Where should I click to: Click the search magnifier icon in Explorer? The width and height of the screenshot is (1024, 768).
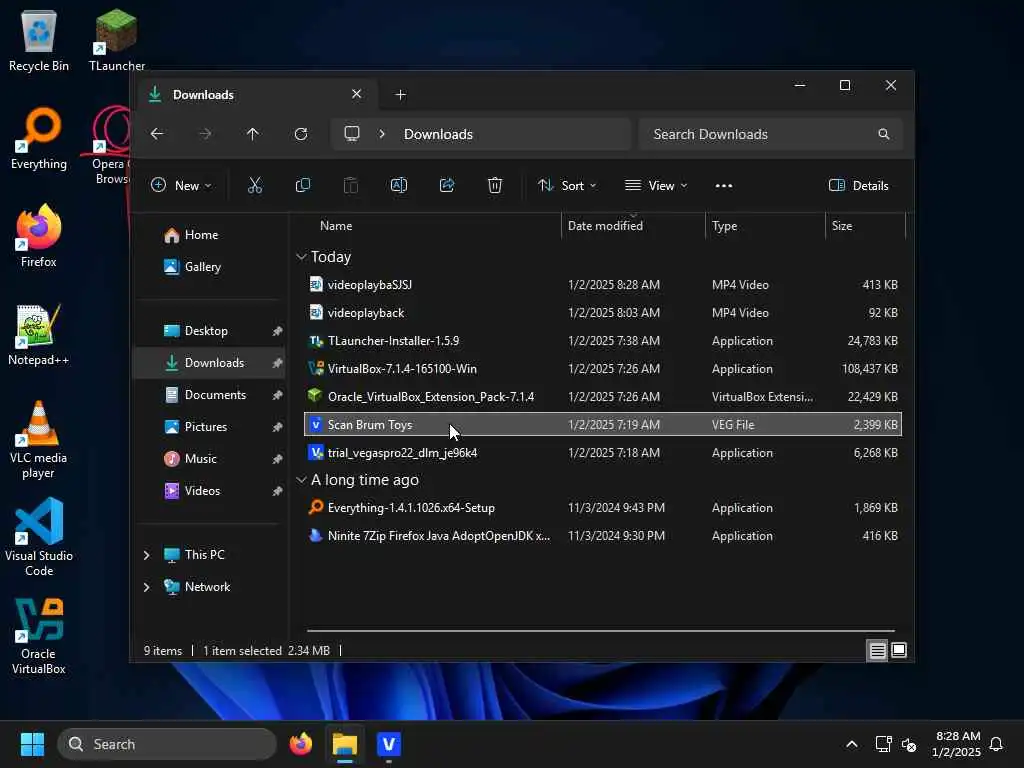(x=884, y=134)
